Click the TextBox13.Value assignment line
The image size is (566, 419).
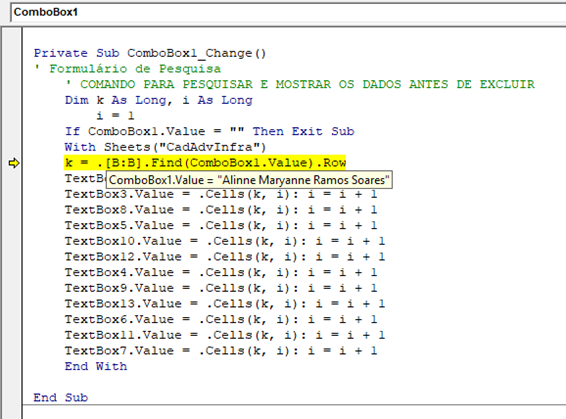click(x=225, y=304)
